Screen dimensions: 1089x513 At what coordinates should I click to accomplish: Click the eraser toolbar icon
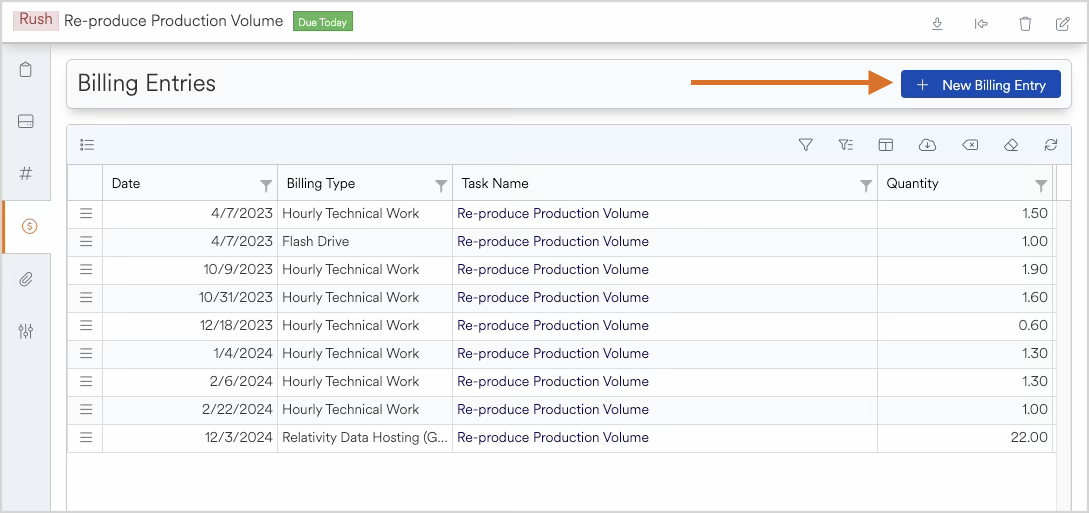click(x=1011, y=144)
